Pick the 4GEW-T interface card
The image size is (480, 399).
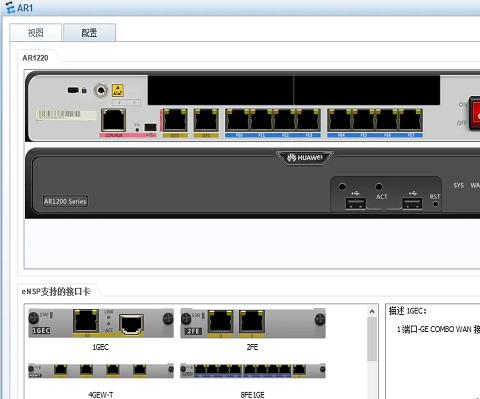click(101, 371)
